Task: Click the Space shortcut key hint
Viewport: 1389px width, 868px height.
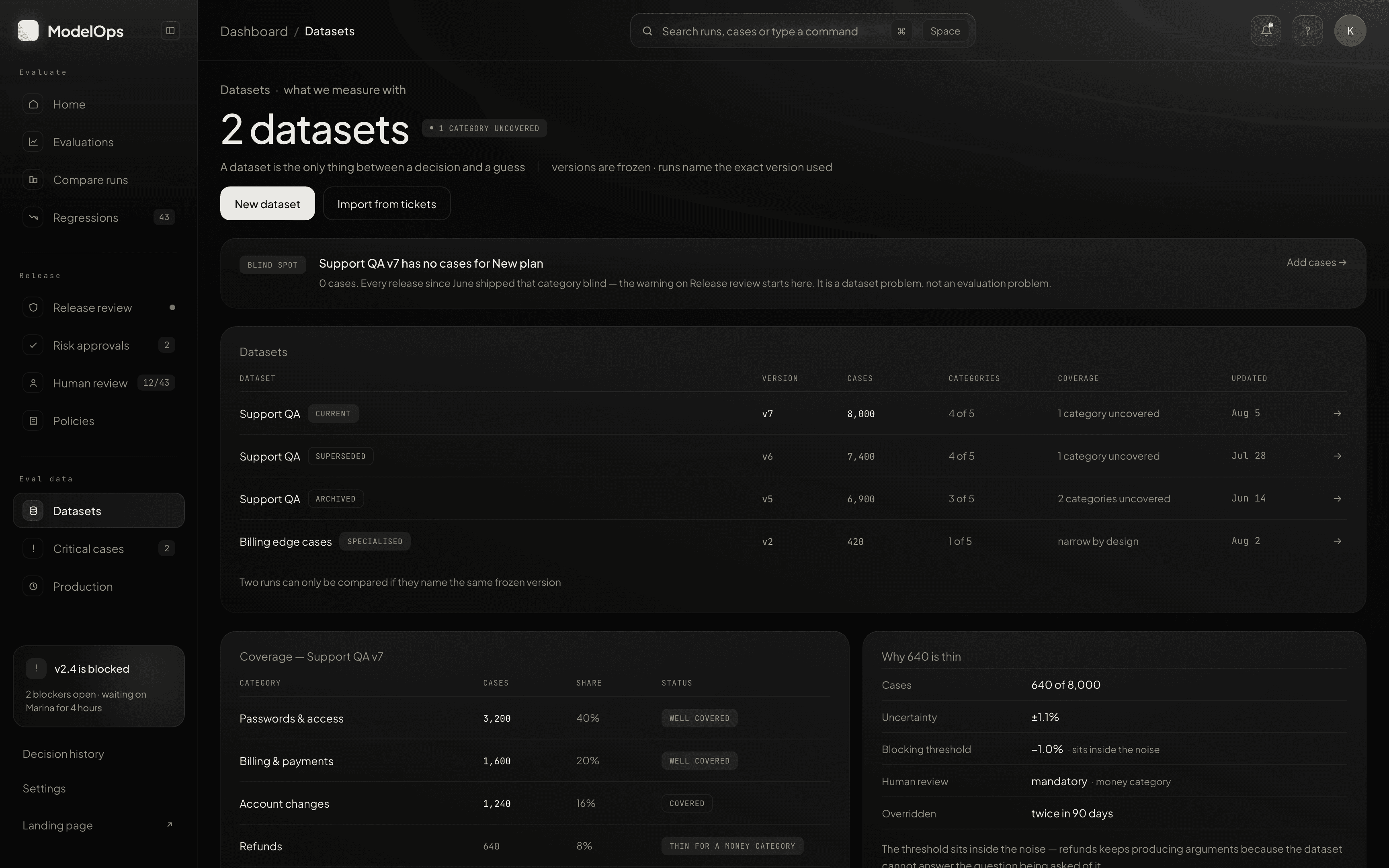Action: (x=945, y=31)
